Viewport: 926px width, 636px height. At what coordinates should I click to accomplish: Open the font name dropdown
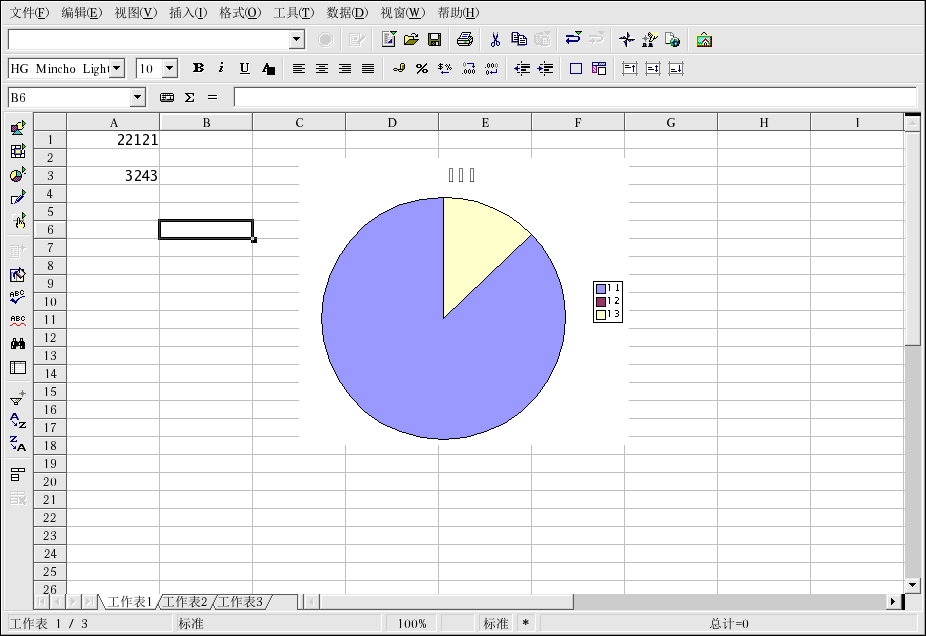(x=117, y=69)
